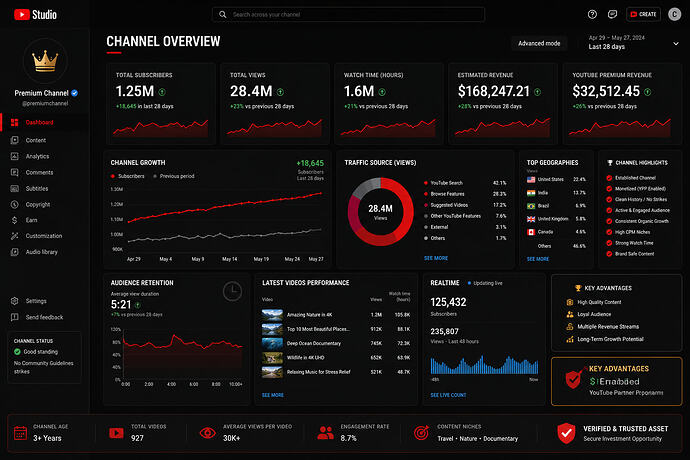Click check icon beside Established Channel
The image size is (690, 460).
pyautogui.click(x=609, y=178)
